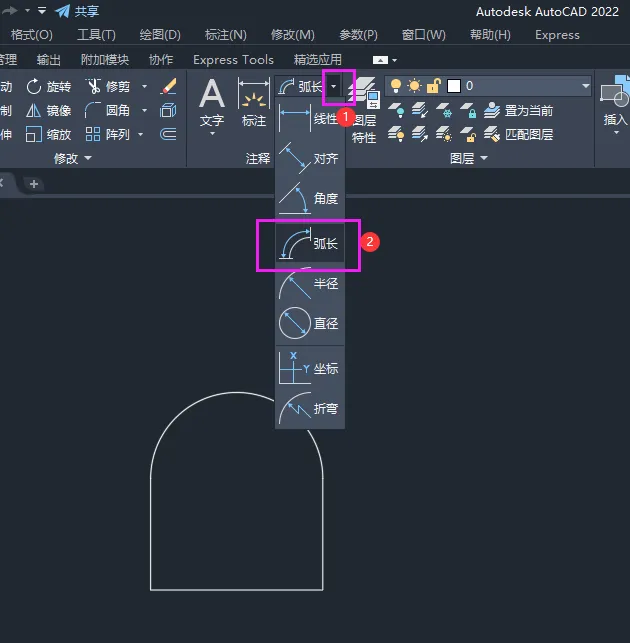Choose 坐标 ordinate dimension from list
Viewport: 630px width, 643px height.
[310, 369]
